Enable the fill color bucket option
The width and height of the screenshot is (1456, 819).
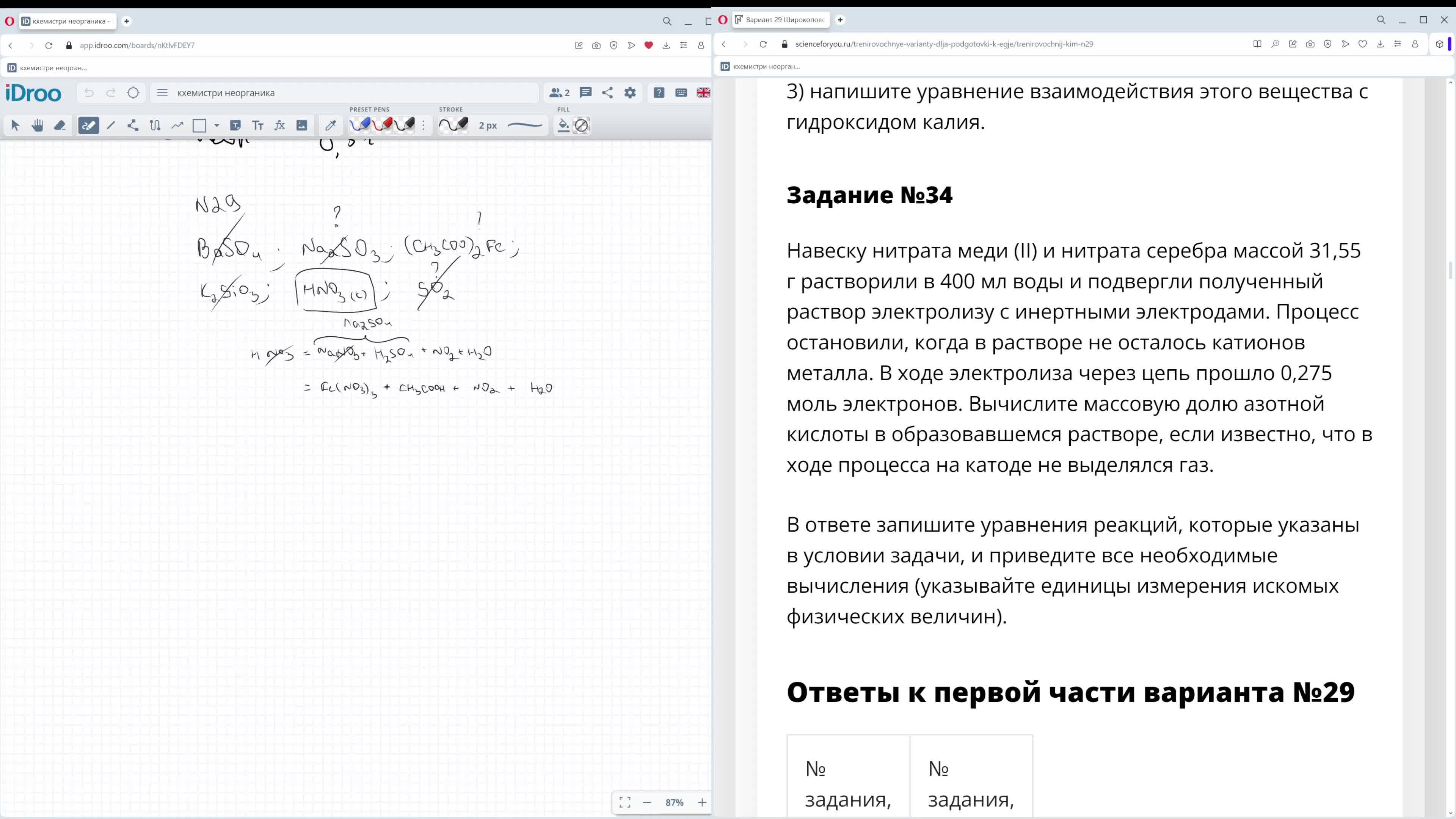tap(563, 126)
